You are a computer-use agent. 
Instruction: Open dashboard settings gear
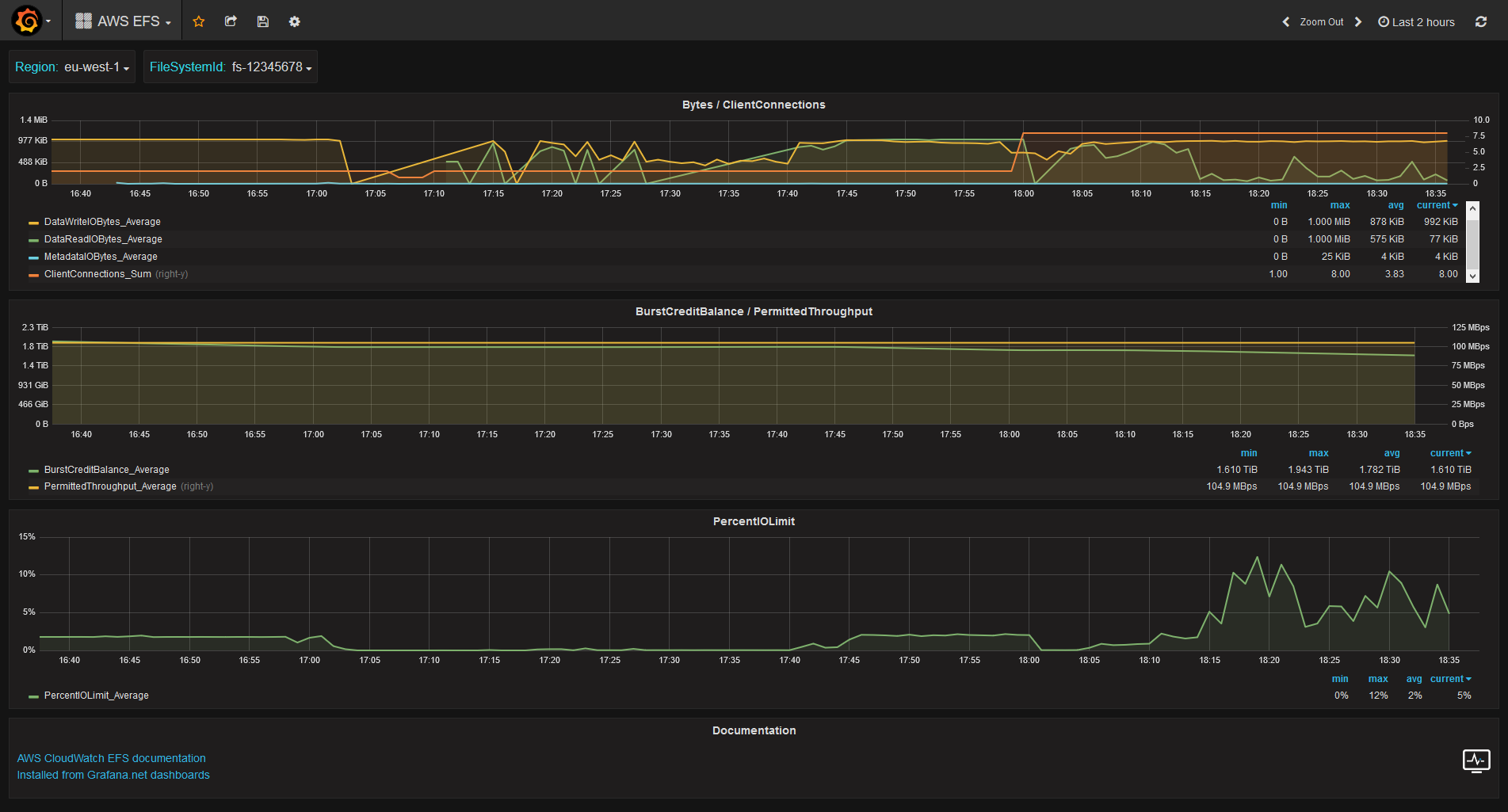pyautogui.click(x=295, y=21)
